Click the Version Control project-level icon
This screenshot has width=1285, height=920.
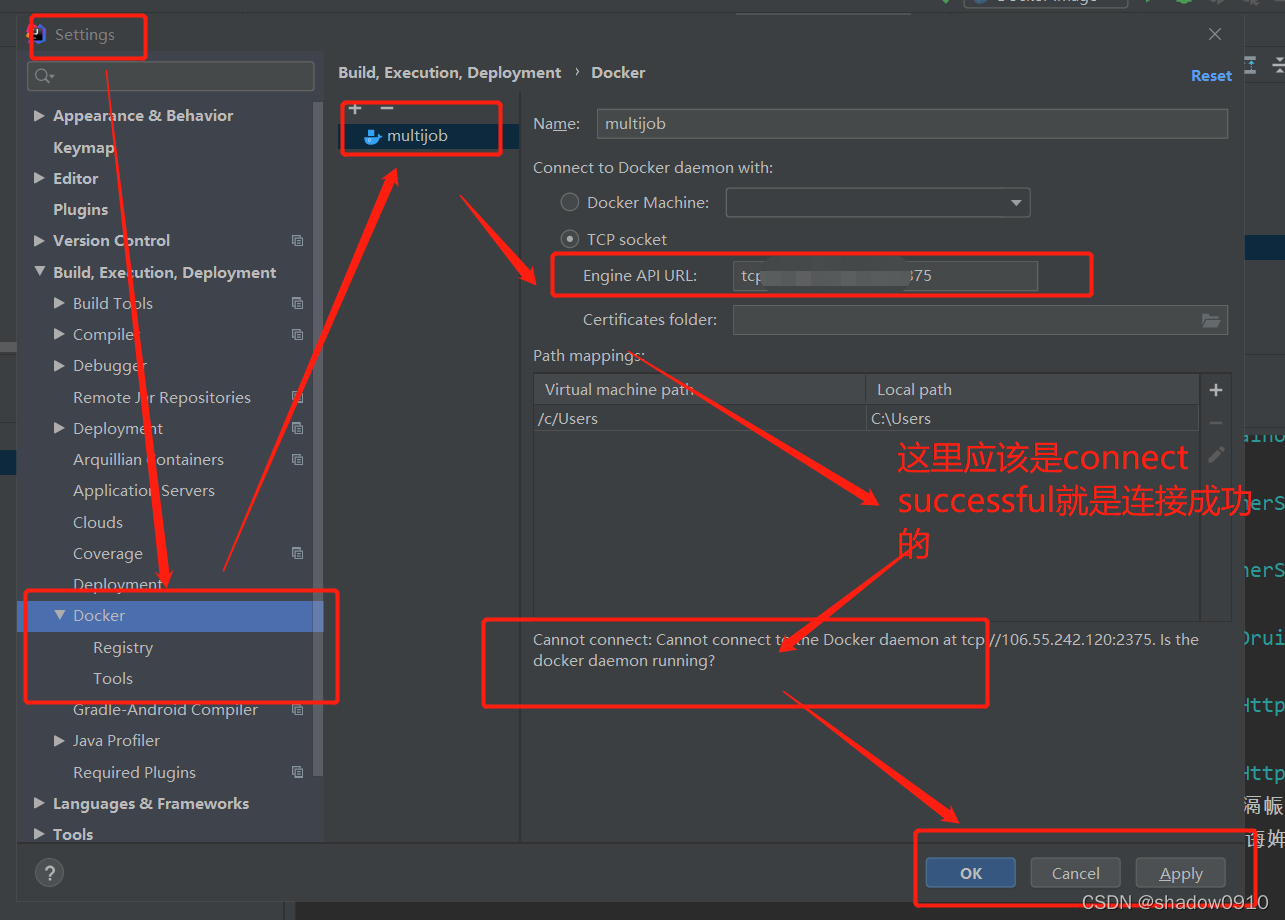(297, 241)
